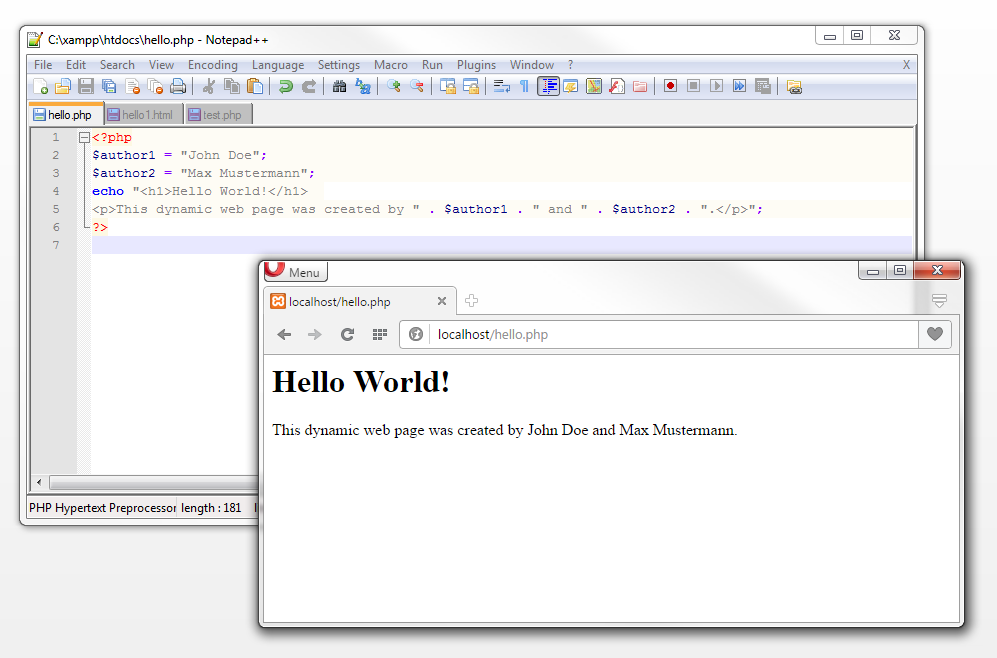Open the Opera Menu dropdown
997x658 pixels.
(x=296, y=272)
